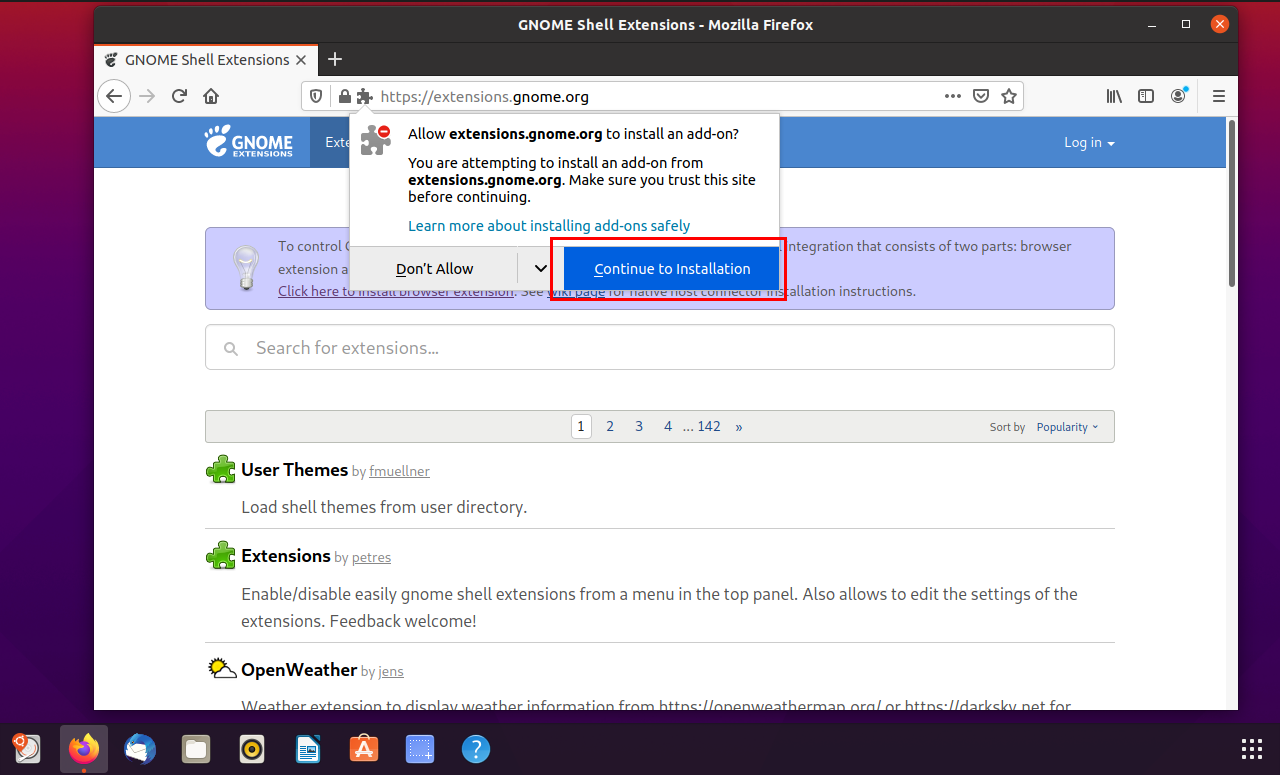Open the Firefox home page
Screen dimensions: 1280x775
click(211, 96)
